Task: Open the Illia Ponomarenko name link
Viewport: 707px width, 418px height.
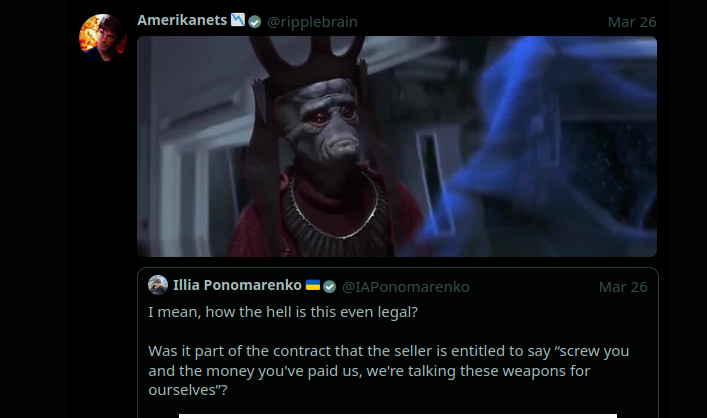Action: (x=237, y=285)
